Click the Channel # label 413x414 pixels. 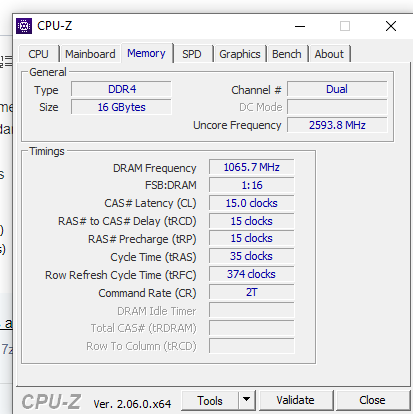tap(256, 90)
